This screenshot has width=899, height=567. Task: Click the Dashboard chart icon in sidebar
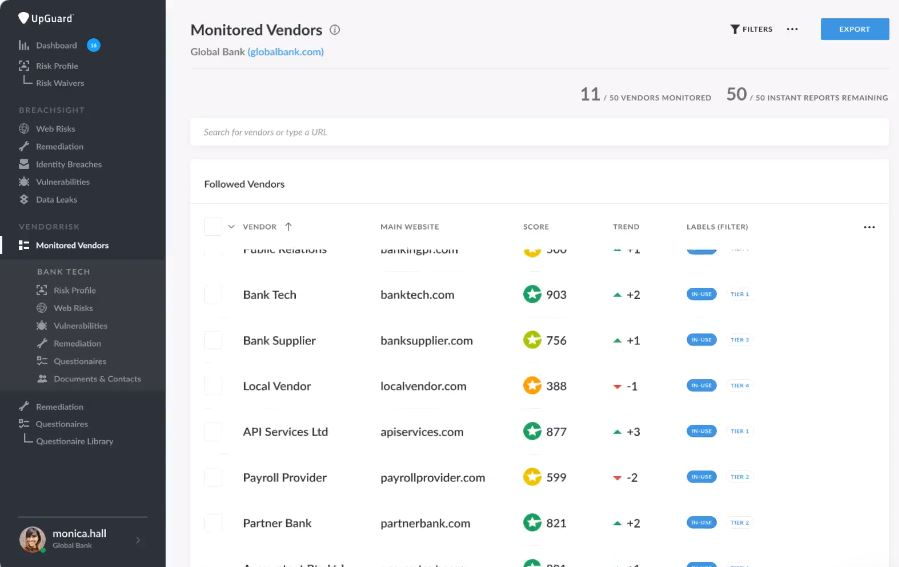[x=24, y=45]
